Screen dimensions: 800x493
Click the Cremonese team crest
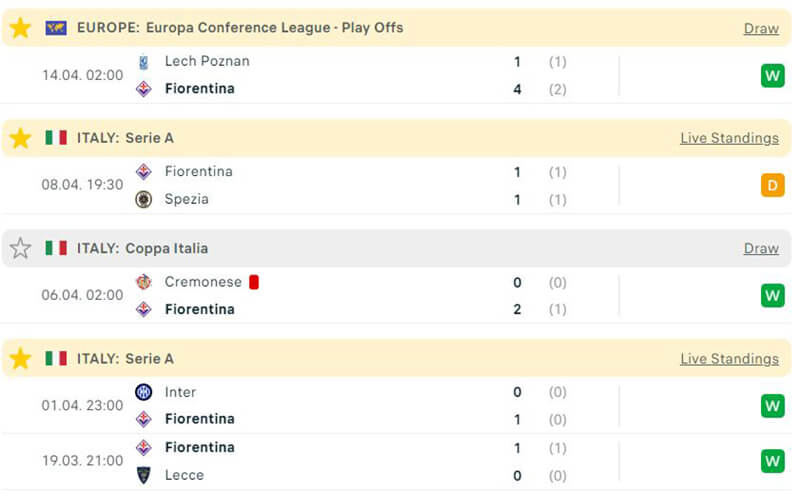144,282
